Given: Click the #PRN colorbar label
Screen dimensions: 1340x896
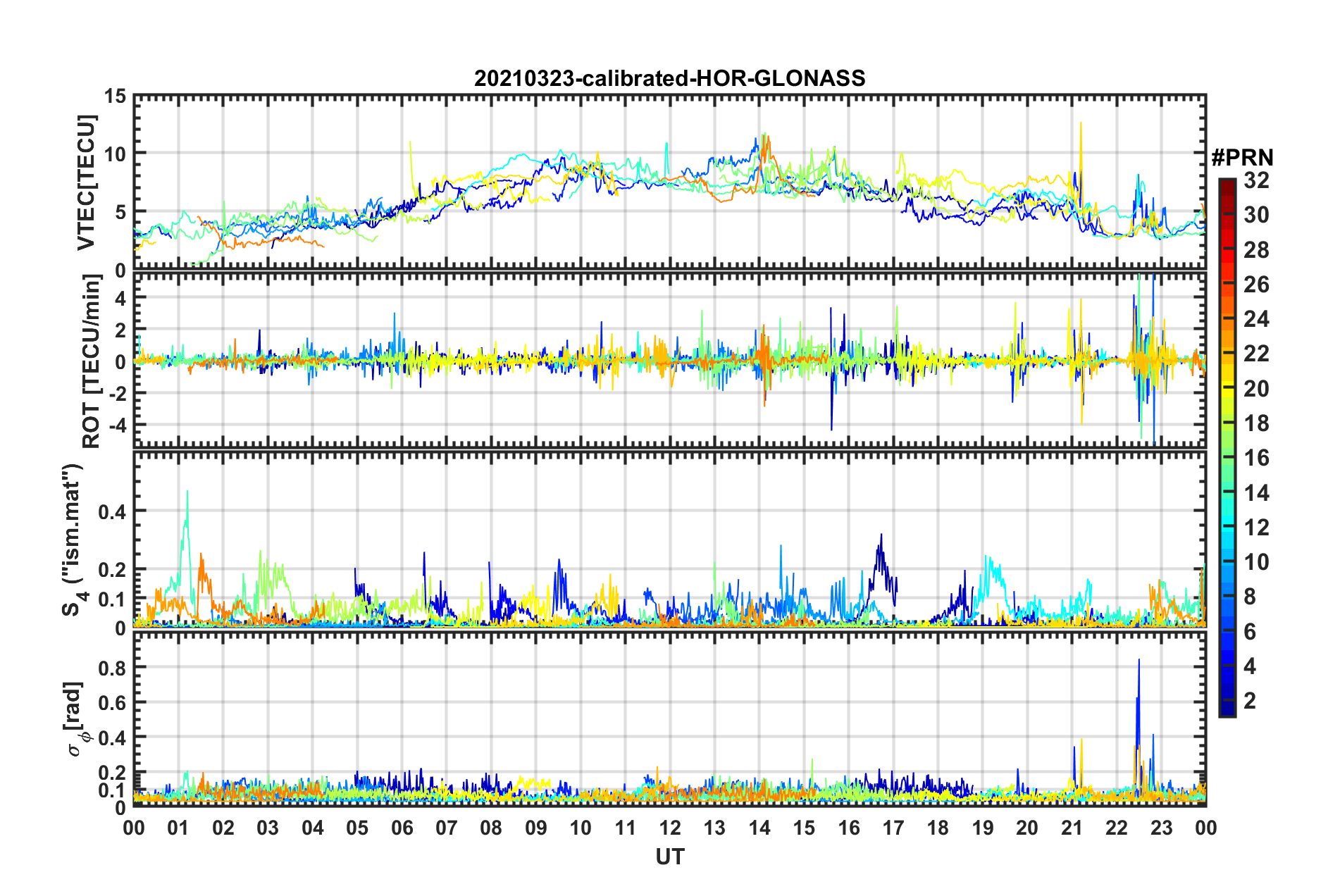Looking at the screenshot, I should point(1242,158).
